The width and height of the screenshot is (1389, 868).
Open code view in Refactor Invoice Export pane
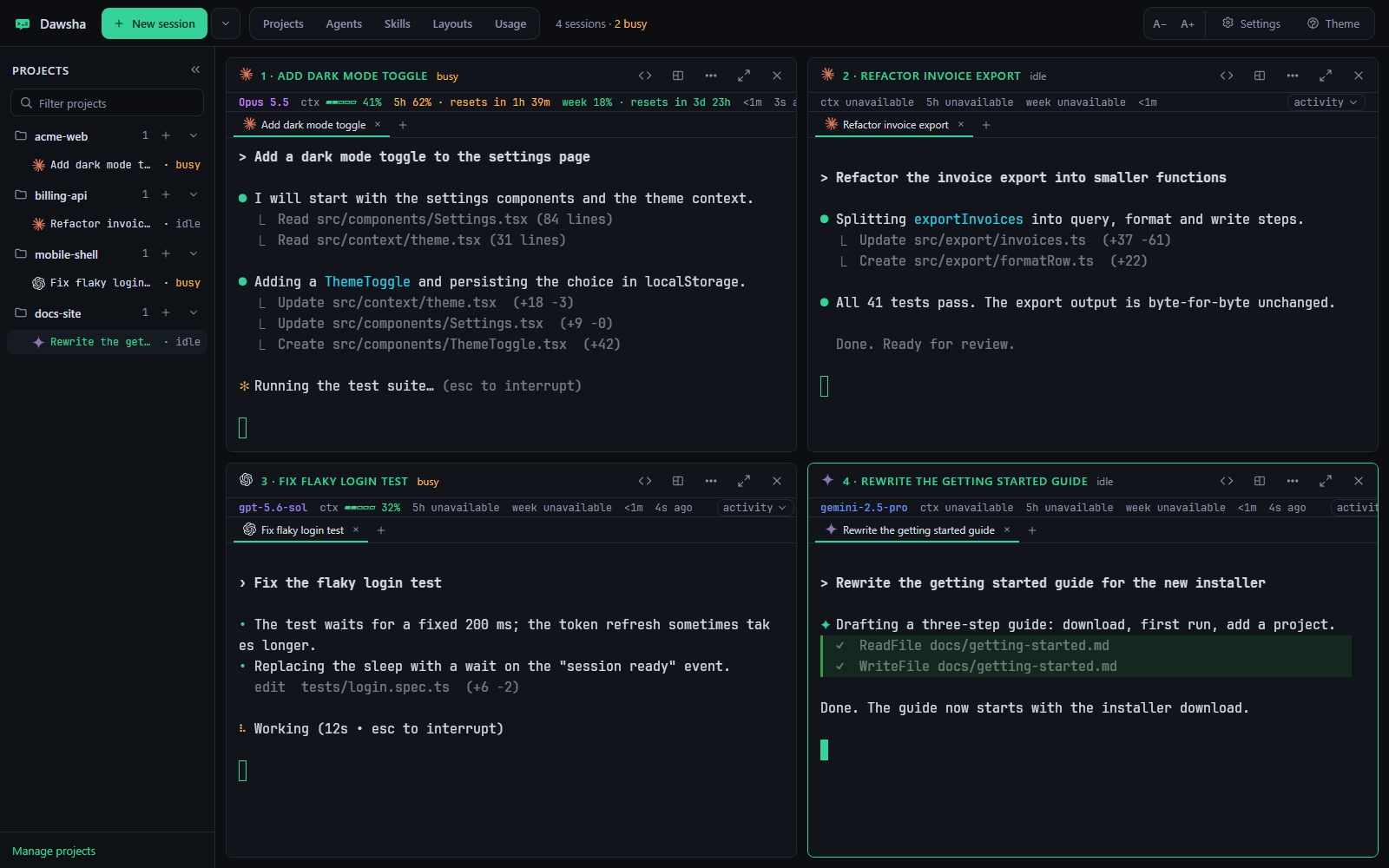coord(1227,76)
